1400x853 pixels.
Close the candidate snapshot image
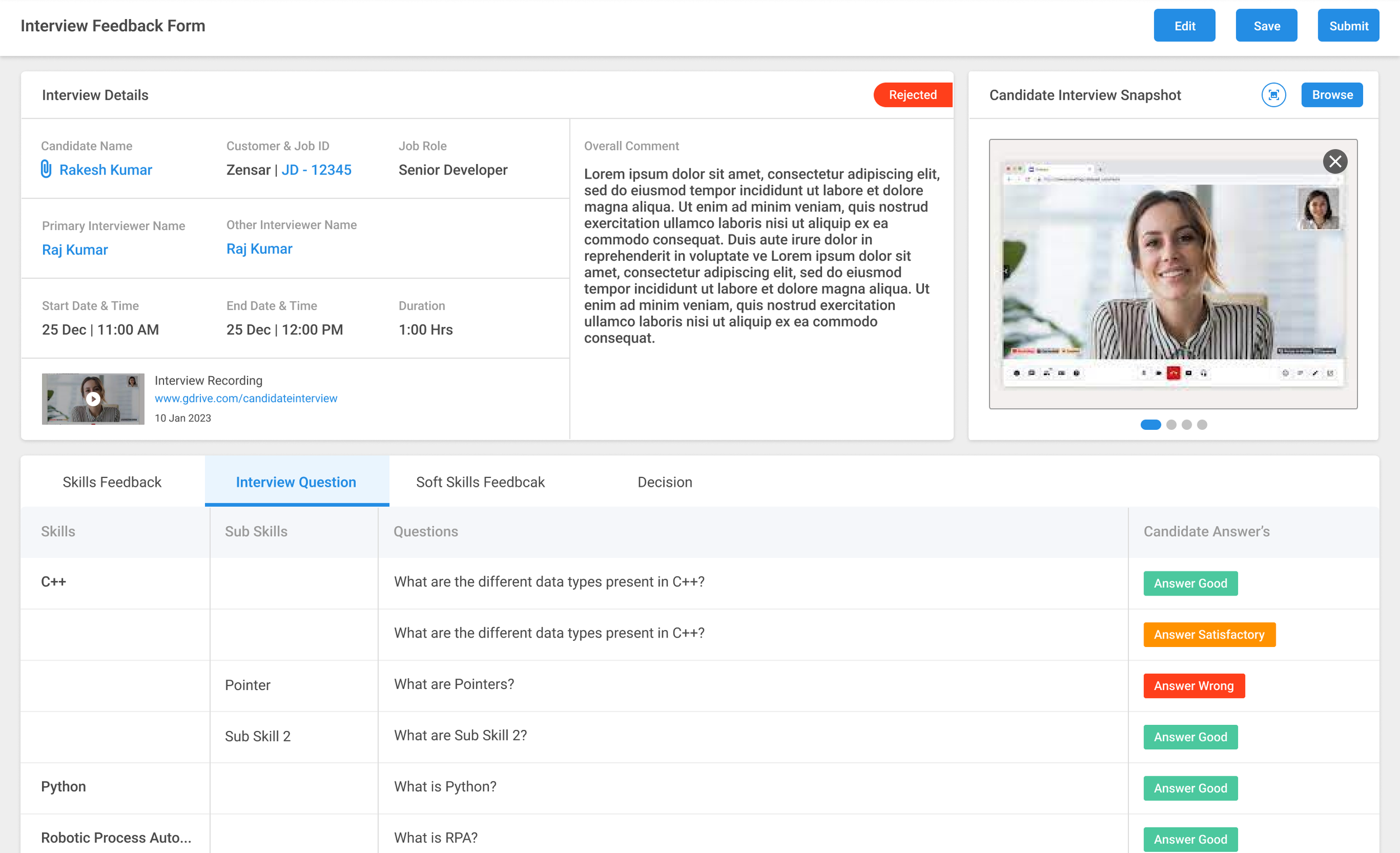[x=1334, y=162]
